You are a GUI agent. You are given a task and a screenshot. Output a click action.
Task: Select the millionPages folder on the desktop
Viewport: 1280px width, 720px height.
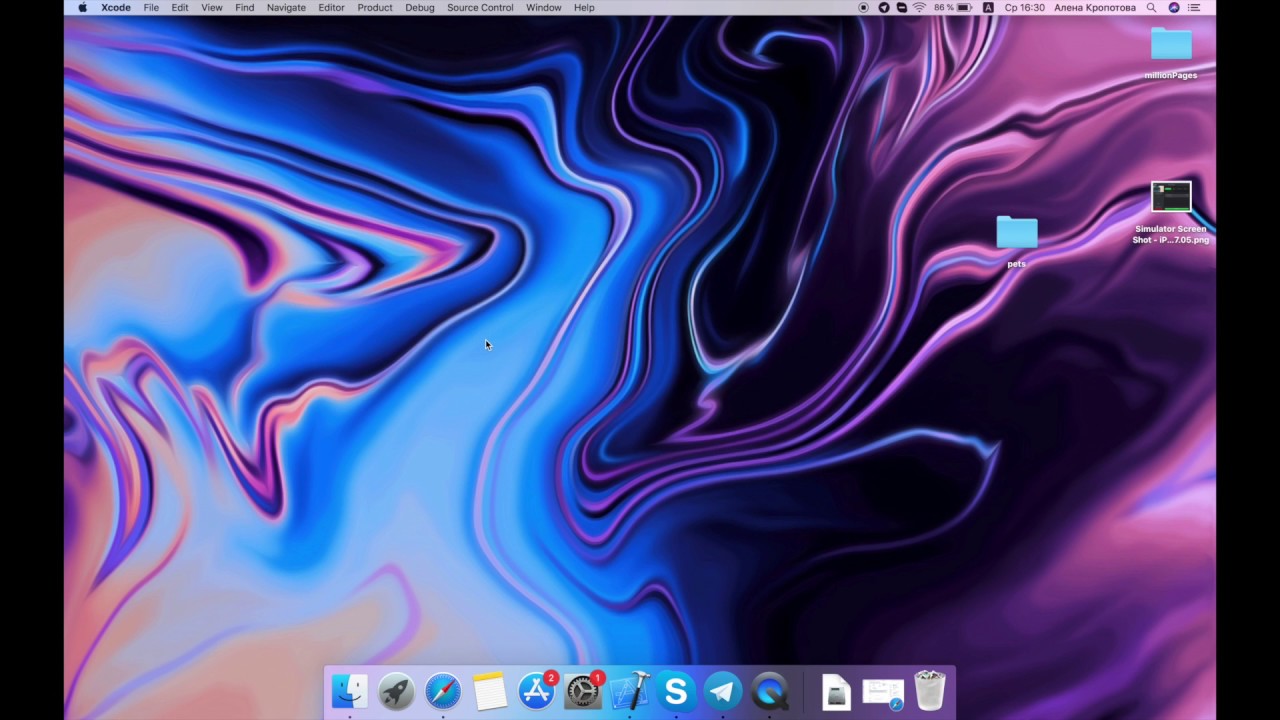coord(1171,45)
